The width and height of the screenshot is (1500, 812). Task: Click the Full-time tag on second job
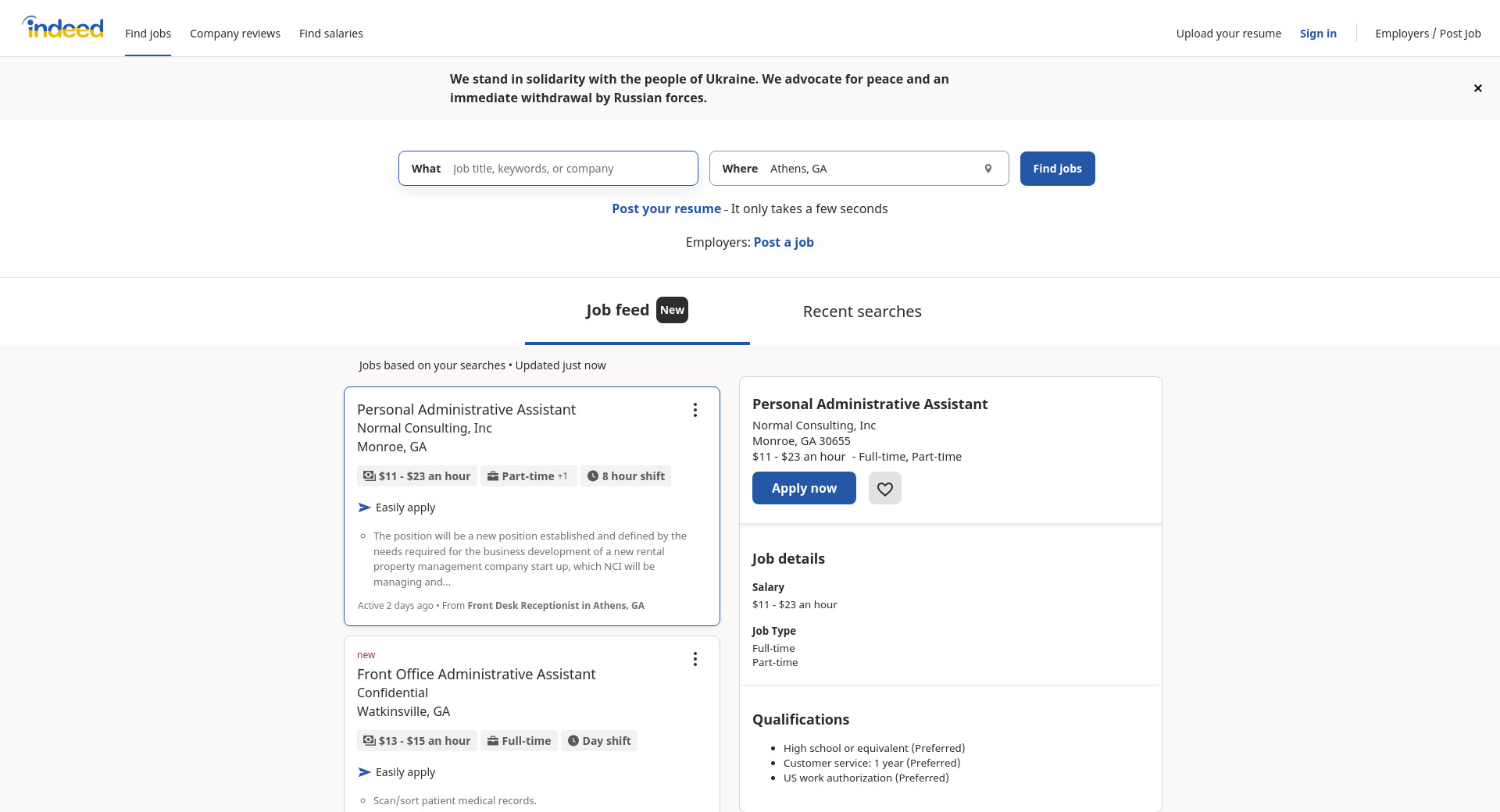(519, 741)
